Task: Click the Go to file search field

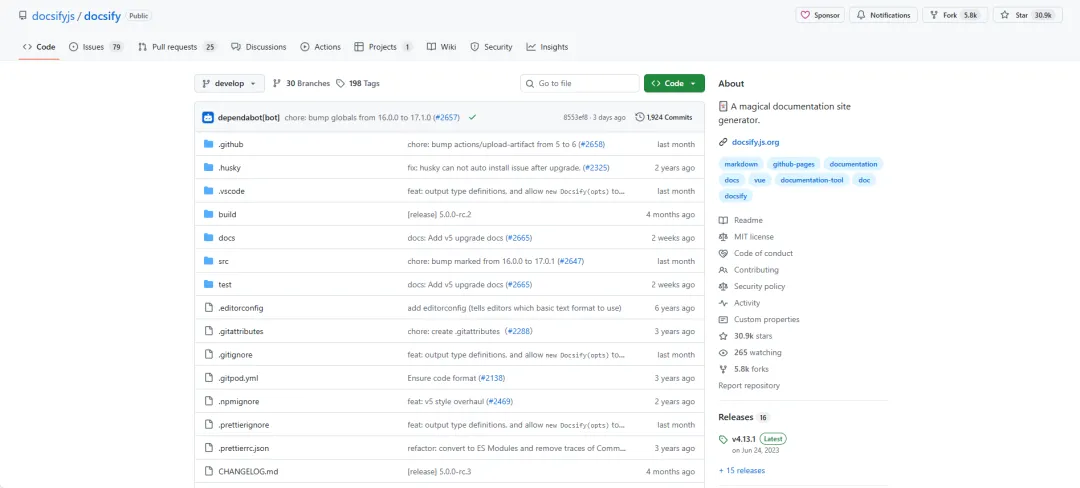Action: 580,83
